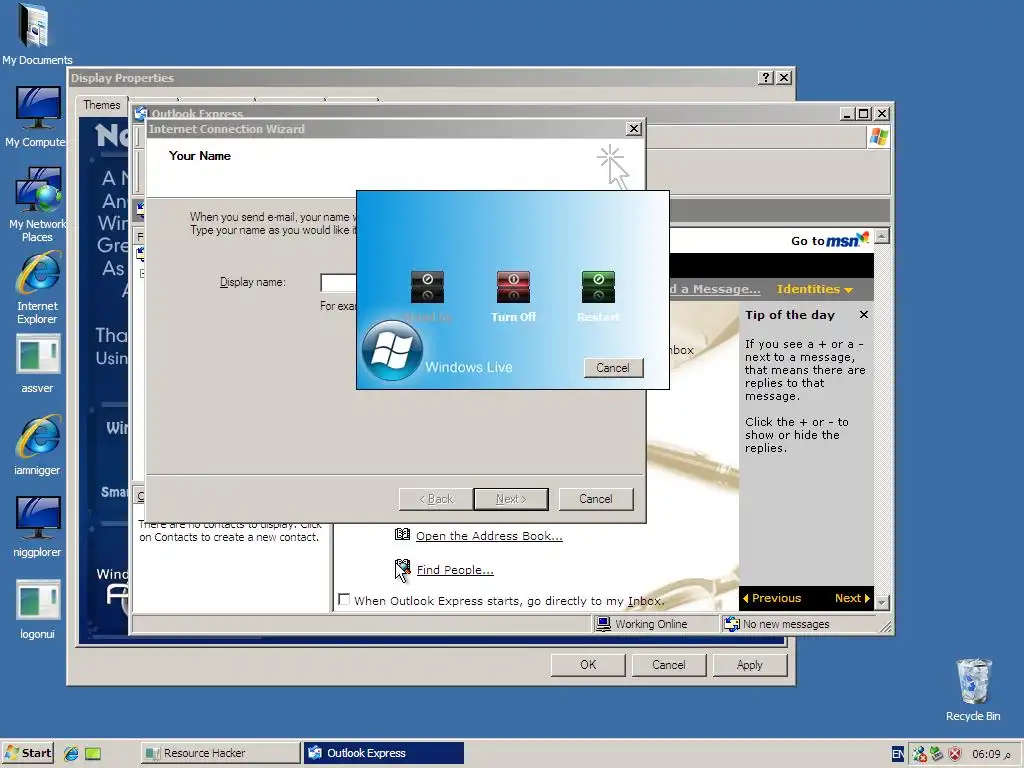The height and width of the screenshot is (768, 1024).
Task: Click Apply in Display Properties
Action: [750, 665]
